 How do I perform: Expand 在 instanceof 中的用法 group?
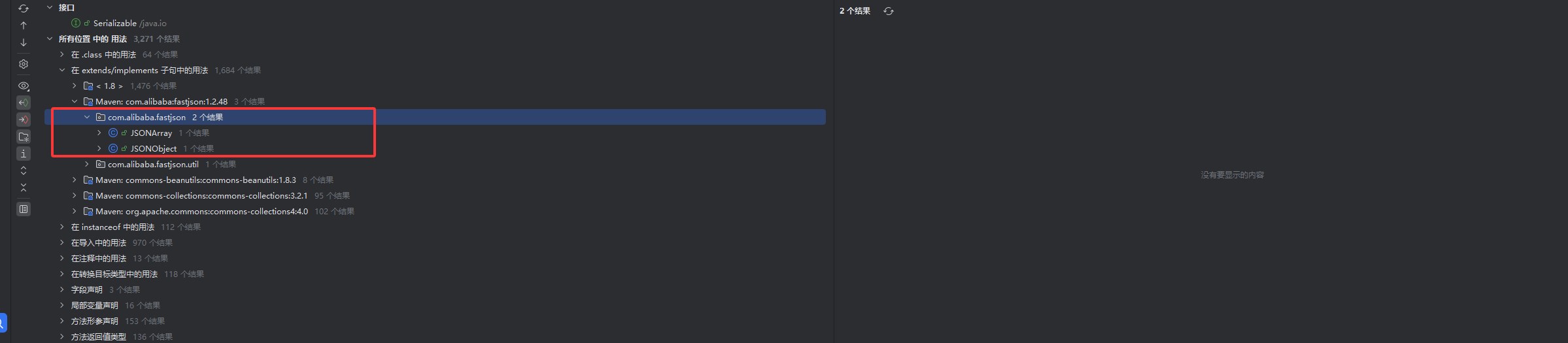[62, 227]
